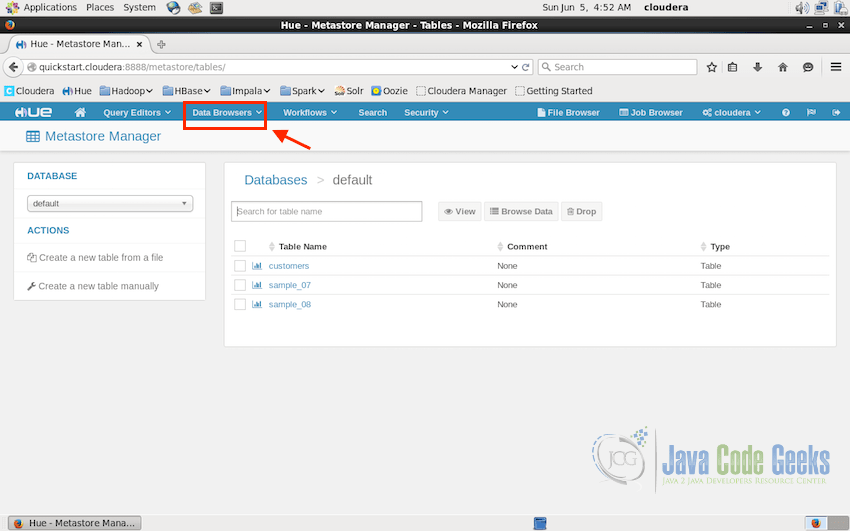Check the sample_08 table checkbox

pos(240,304)
